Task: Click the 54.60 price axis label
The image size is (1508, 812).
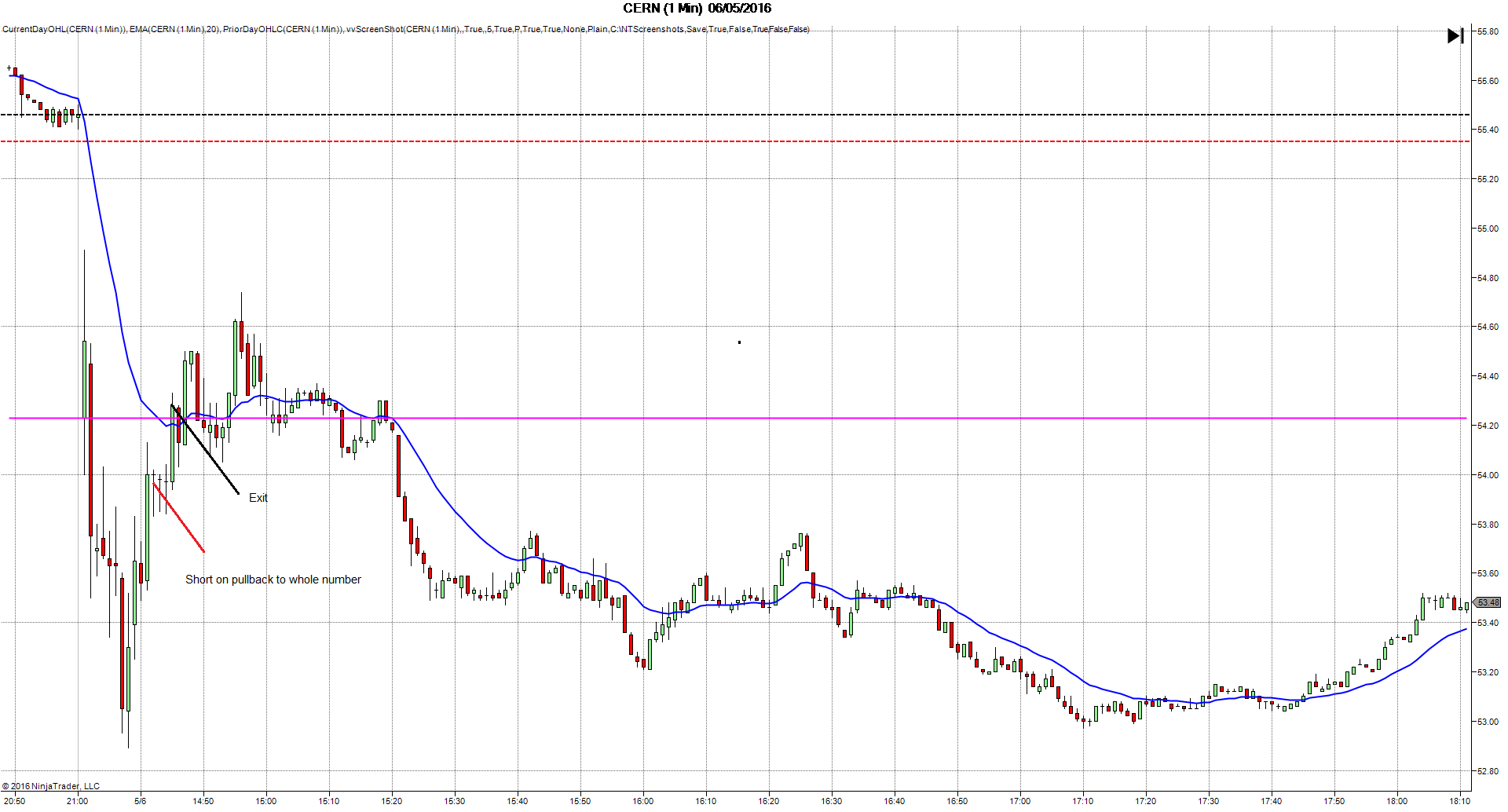Action: point(1488,327)
